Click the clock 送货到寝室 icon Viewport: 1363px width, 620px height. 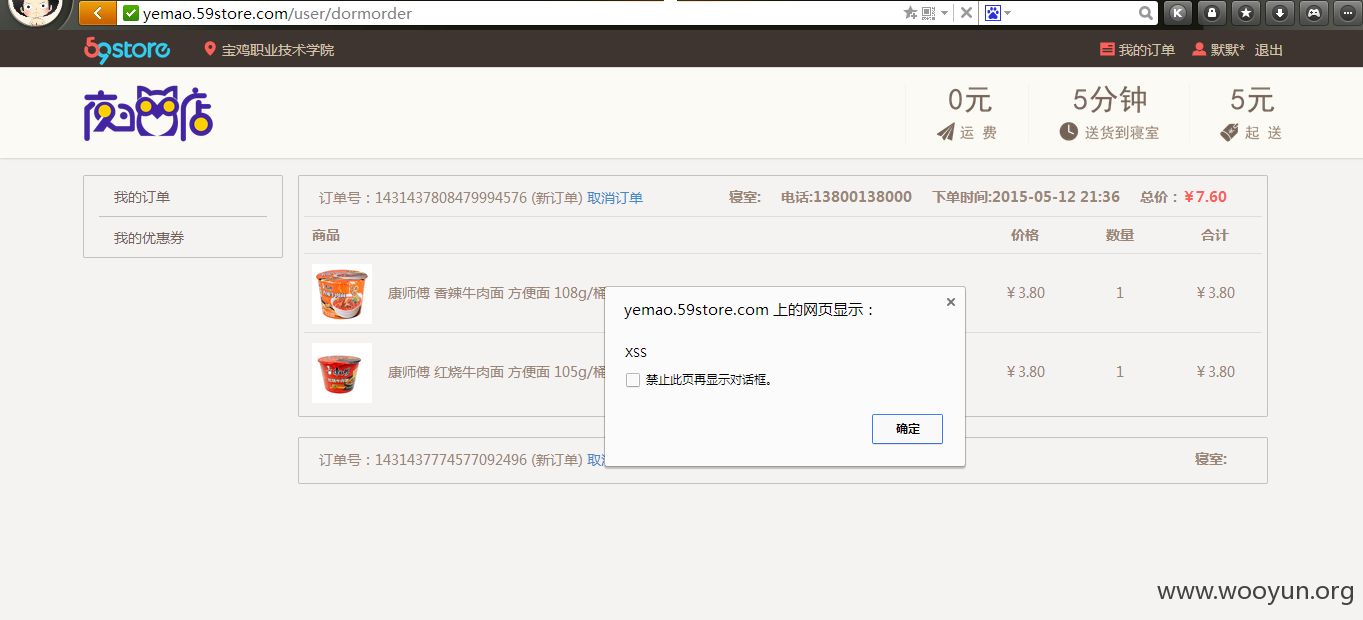(1069, 132)
